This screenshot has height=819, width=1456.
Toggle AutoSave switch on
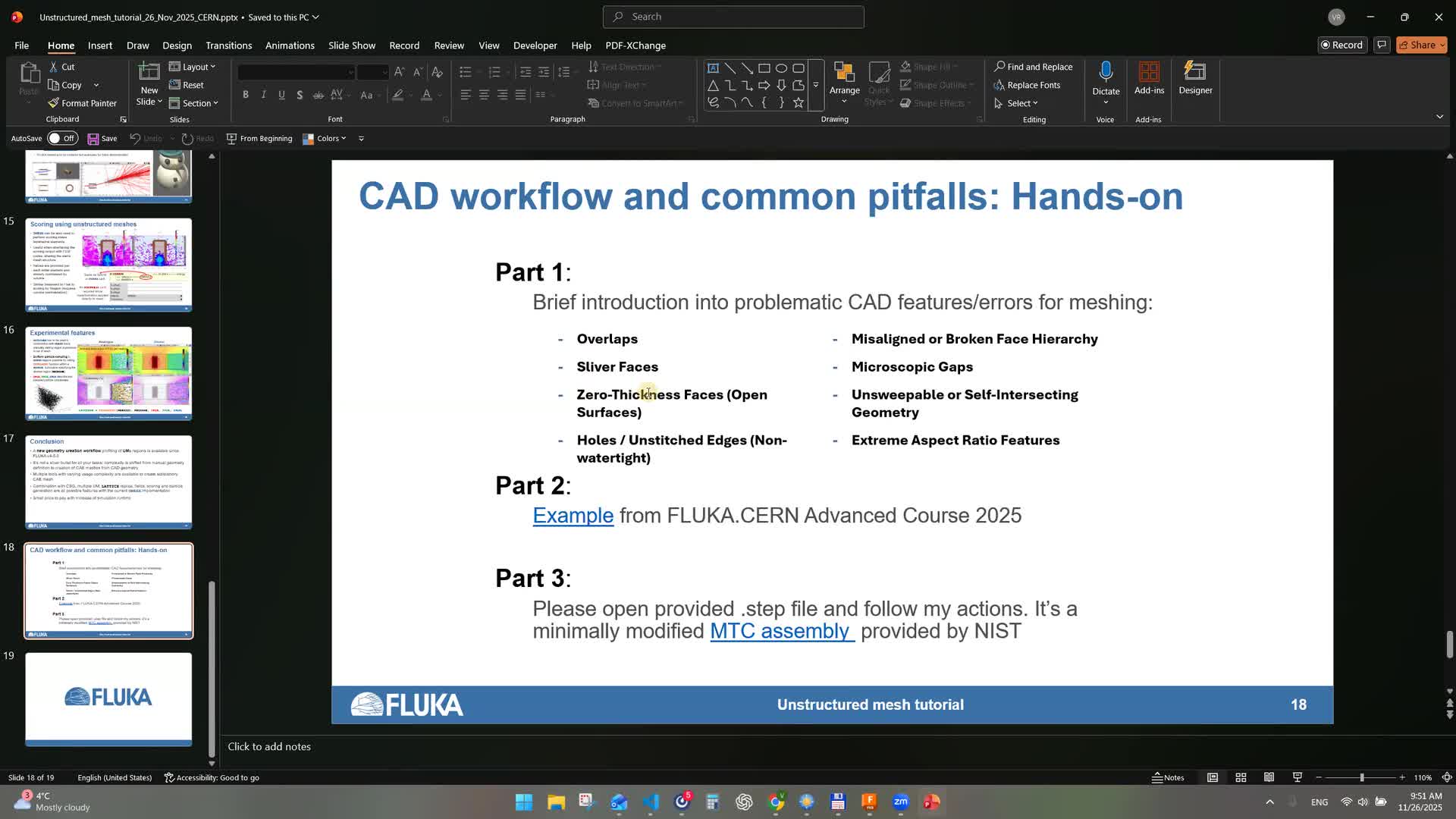pos(62,138)
